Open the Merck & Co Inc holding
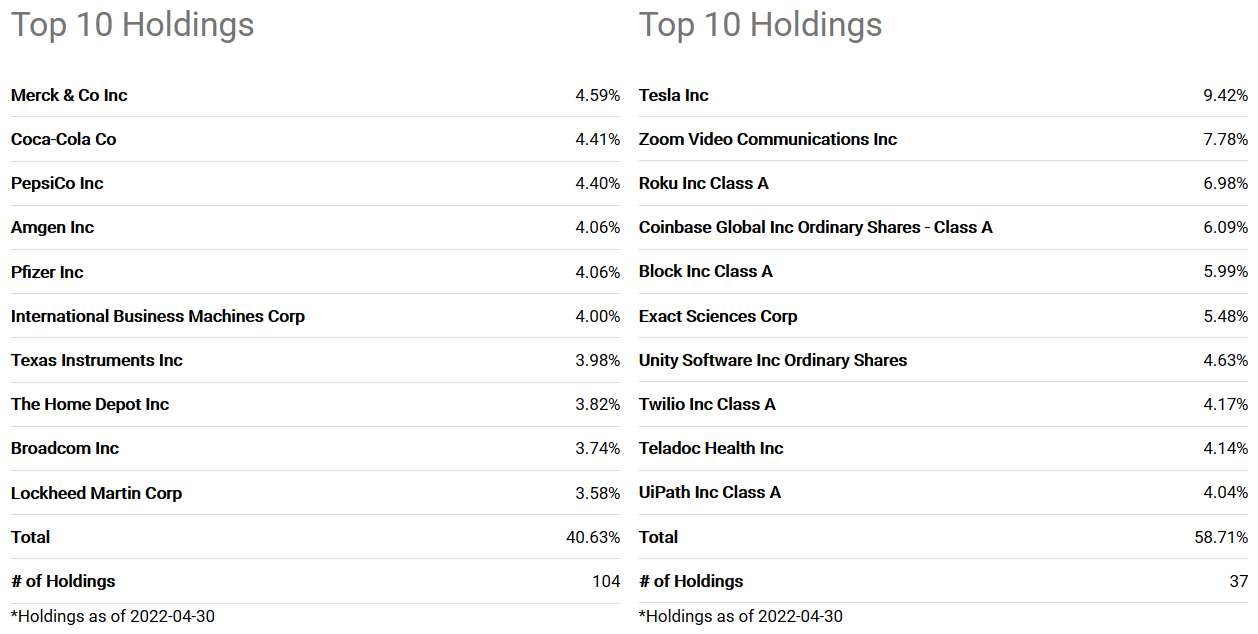This screenshot has height=634, width=1258. (x=69, y=95)
